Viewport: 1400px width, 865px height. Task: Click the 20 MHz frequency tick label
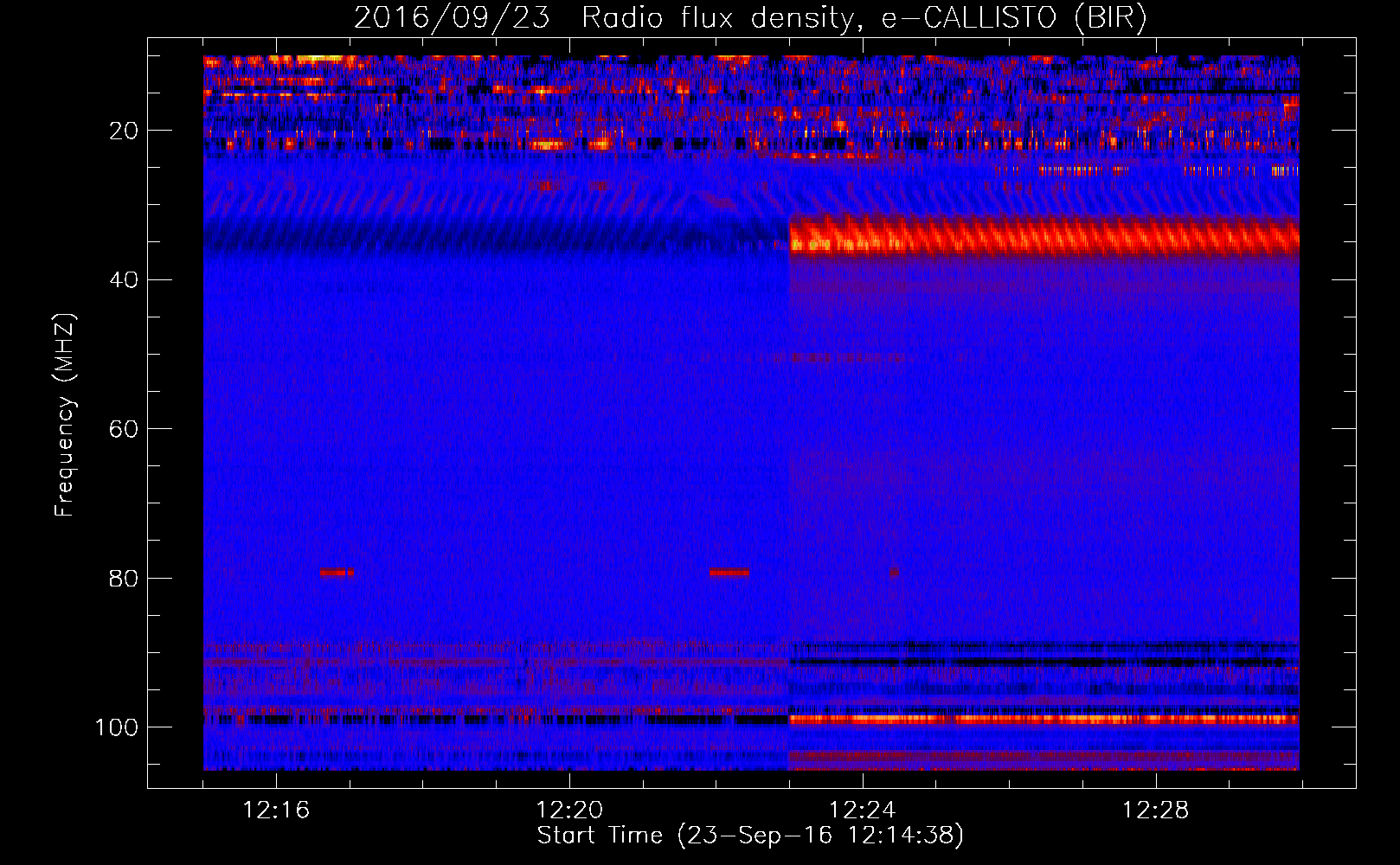pos(124,131)
